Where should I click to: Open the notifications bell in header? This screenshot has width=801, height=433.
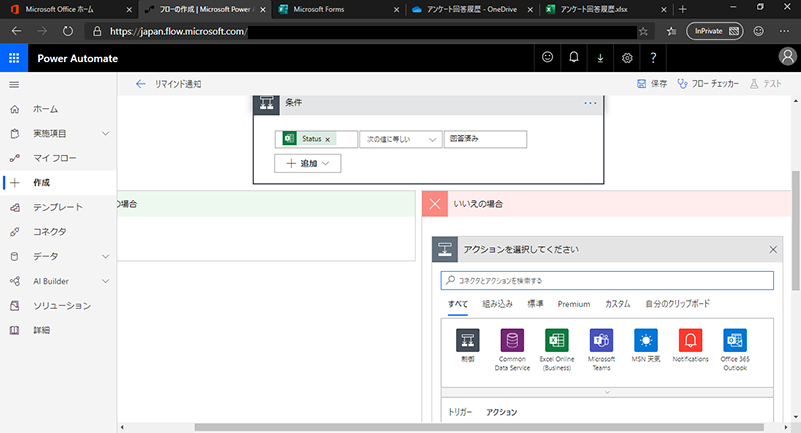tap(574, 58)
